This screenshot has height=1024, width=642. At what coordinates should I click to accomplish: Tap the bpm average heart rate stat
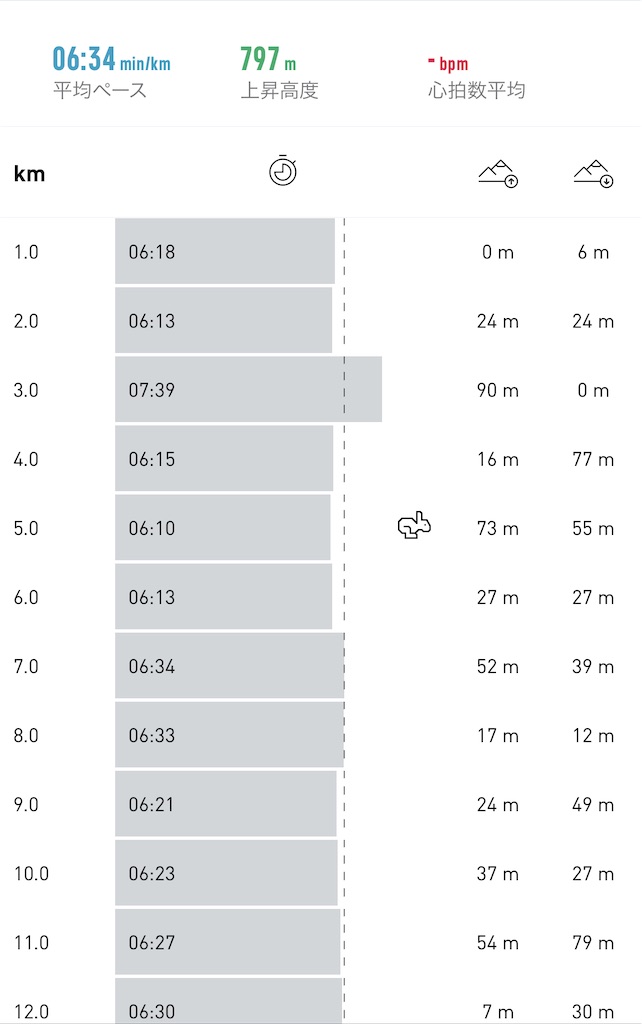coord(448,63)
